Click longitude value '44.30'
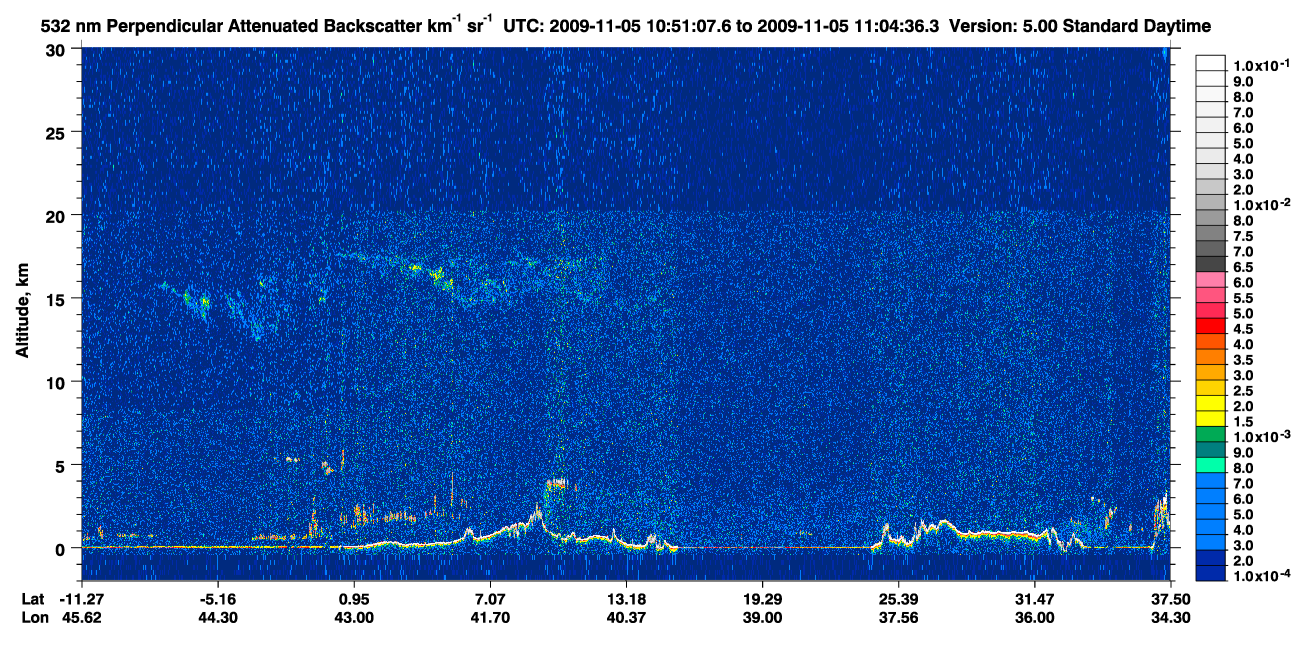The width and height of the screenshot is (1300, 667). pyautogui.click(x=218, y=617)
